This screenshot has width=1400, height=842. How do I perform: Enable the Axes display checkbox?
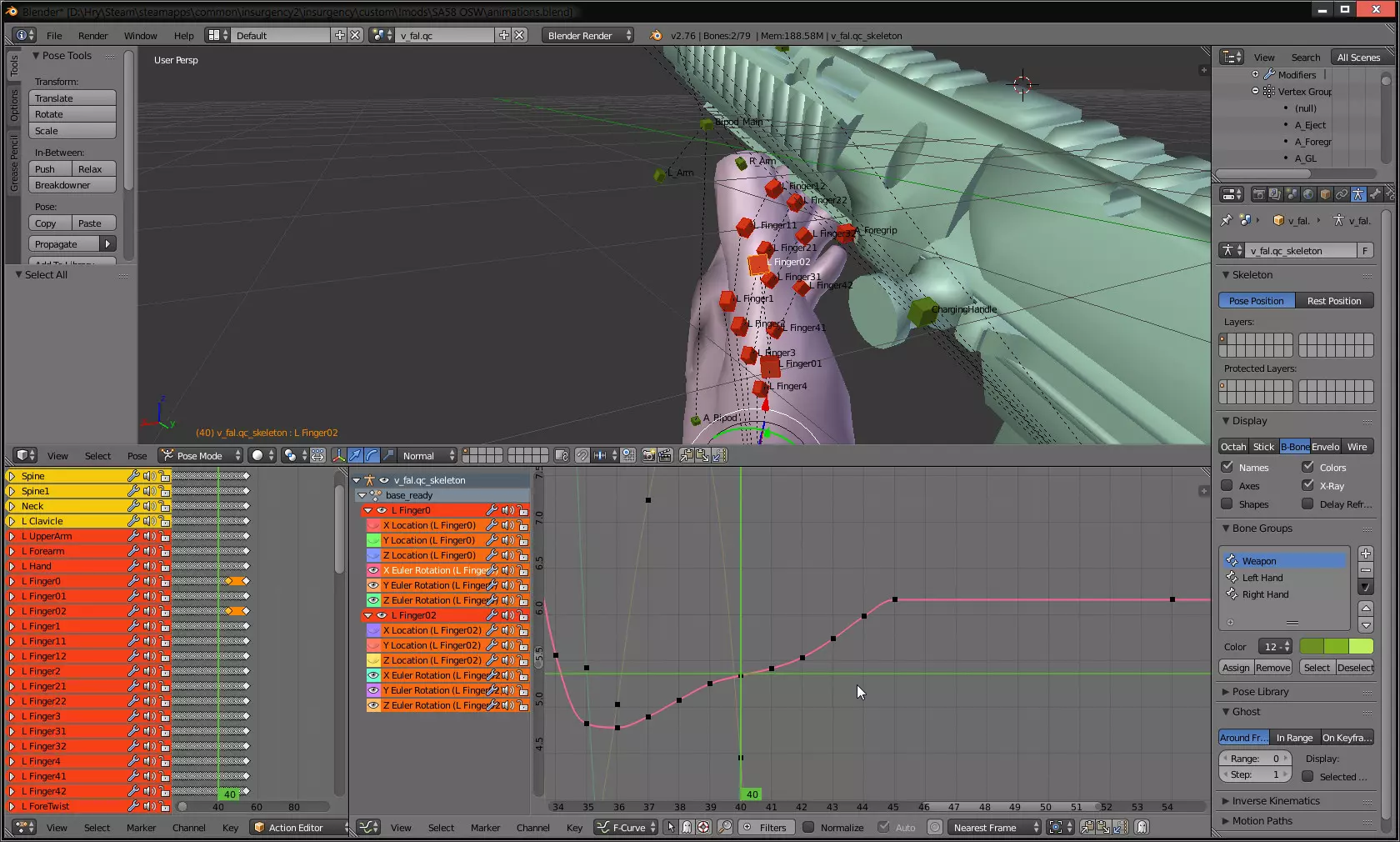point(1227,486)
